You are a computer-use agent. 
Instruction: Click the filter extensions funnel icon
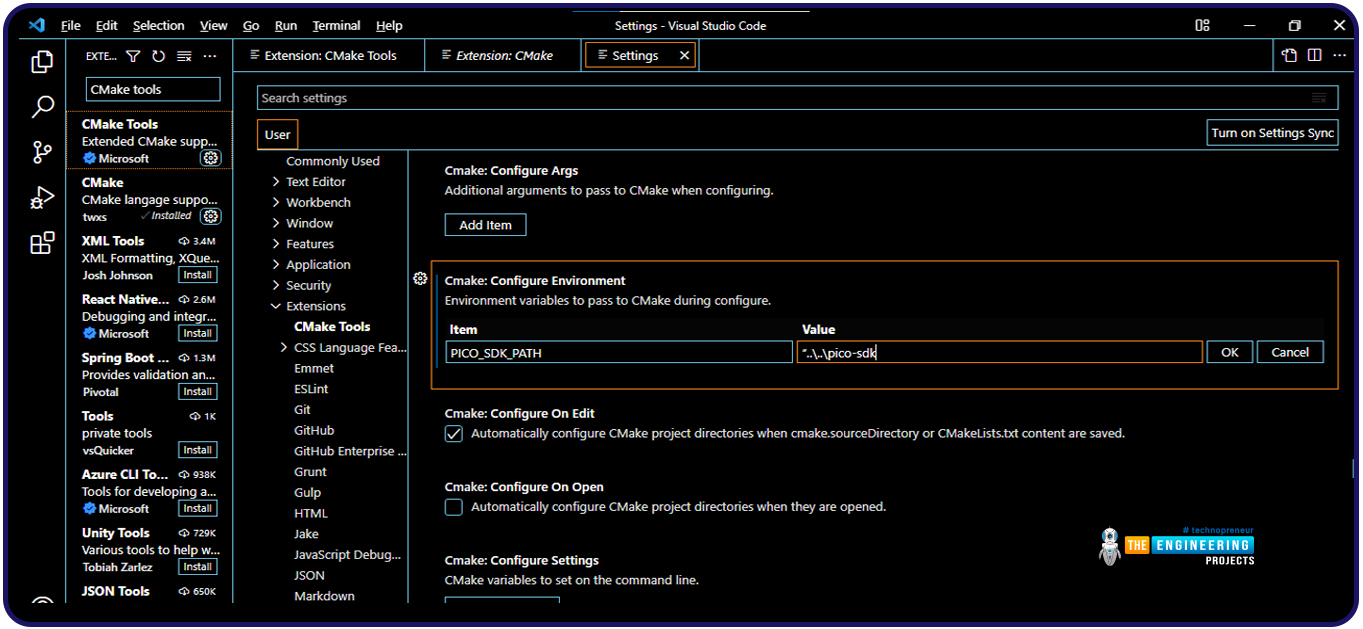133,56
